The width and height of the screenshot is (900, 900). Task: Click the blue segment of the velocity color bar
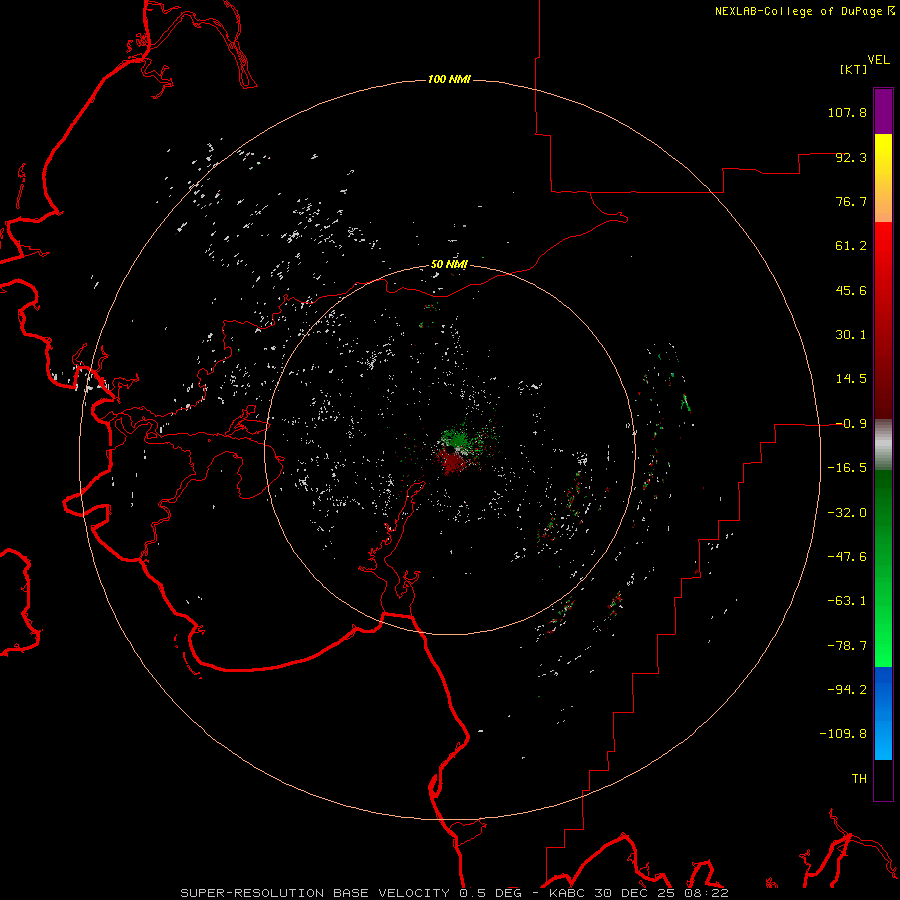[x=883, y=713]
